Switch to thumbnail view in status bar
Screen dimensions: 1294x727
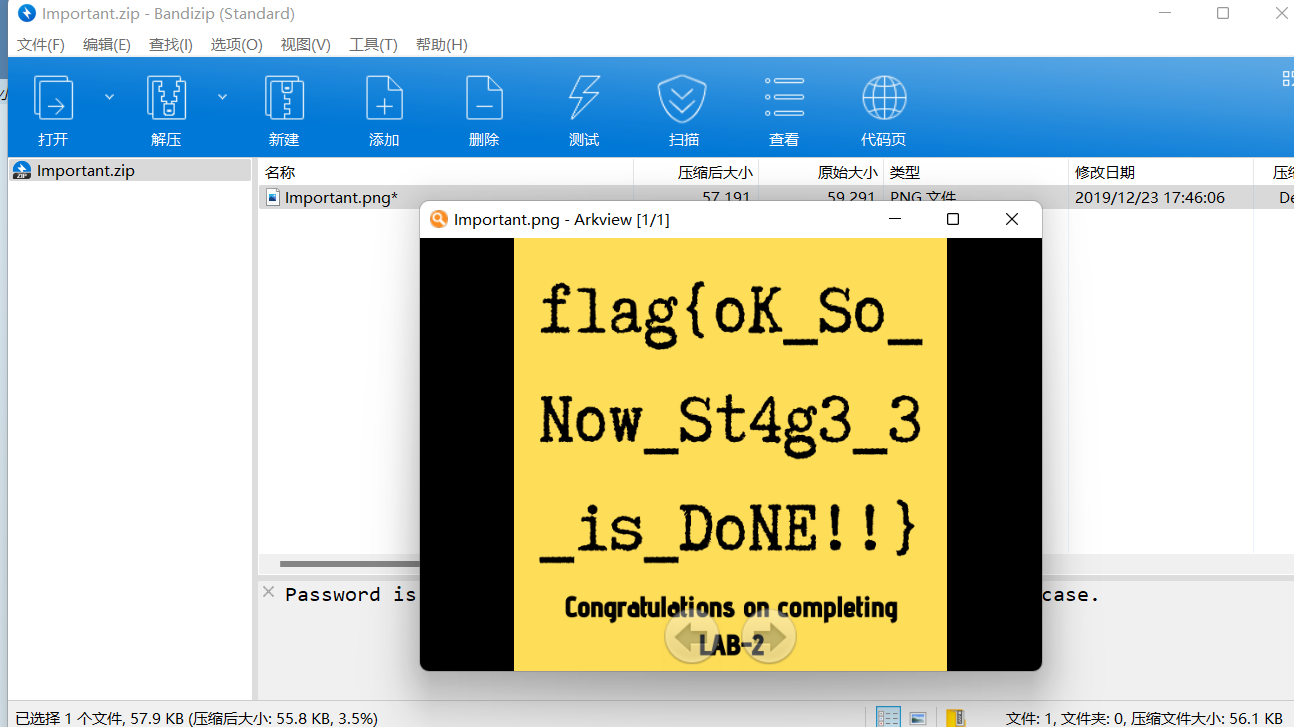pyautogui.click(x=917, y=717)
